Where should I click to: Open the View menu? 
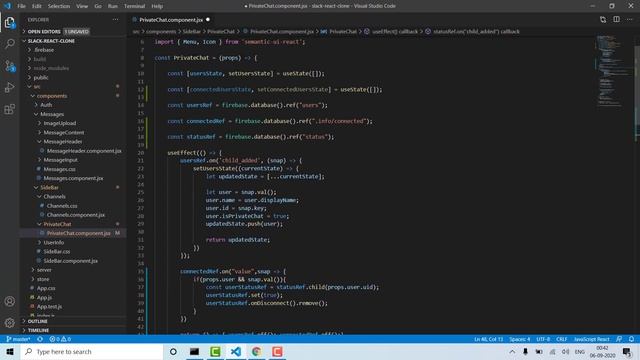coord(82,6)
